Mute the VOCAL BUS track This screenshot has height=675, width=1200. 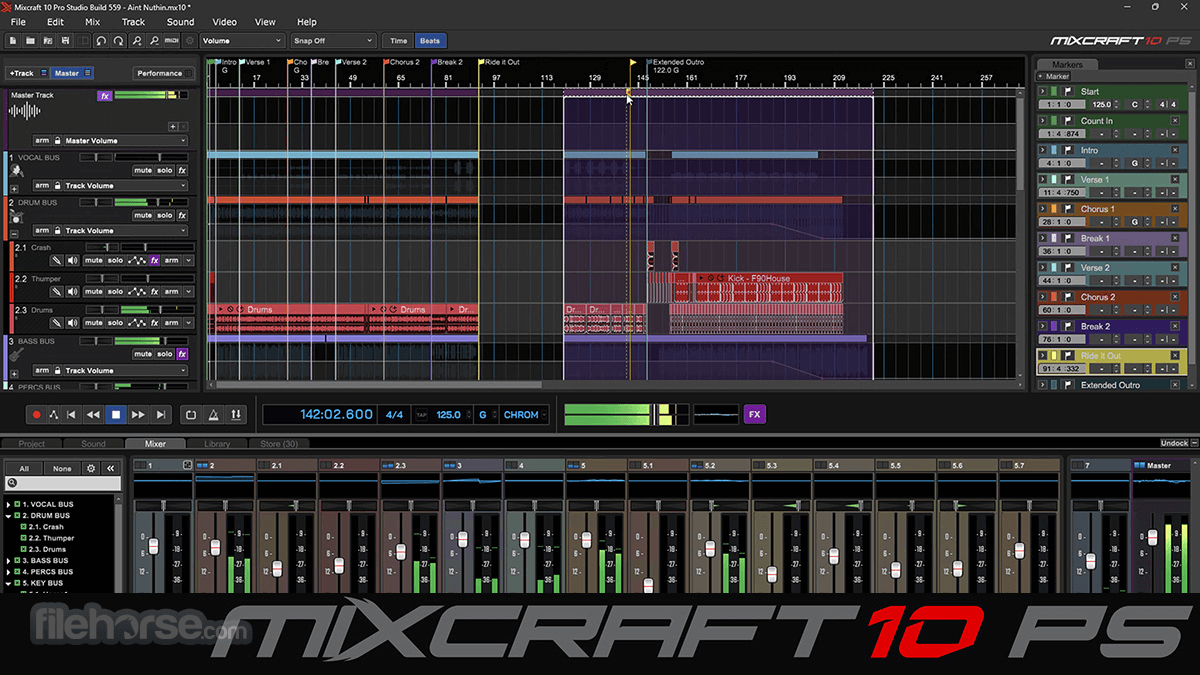(x=143, y=170)
